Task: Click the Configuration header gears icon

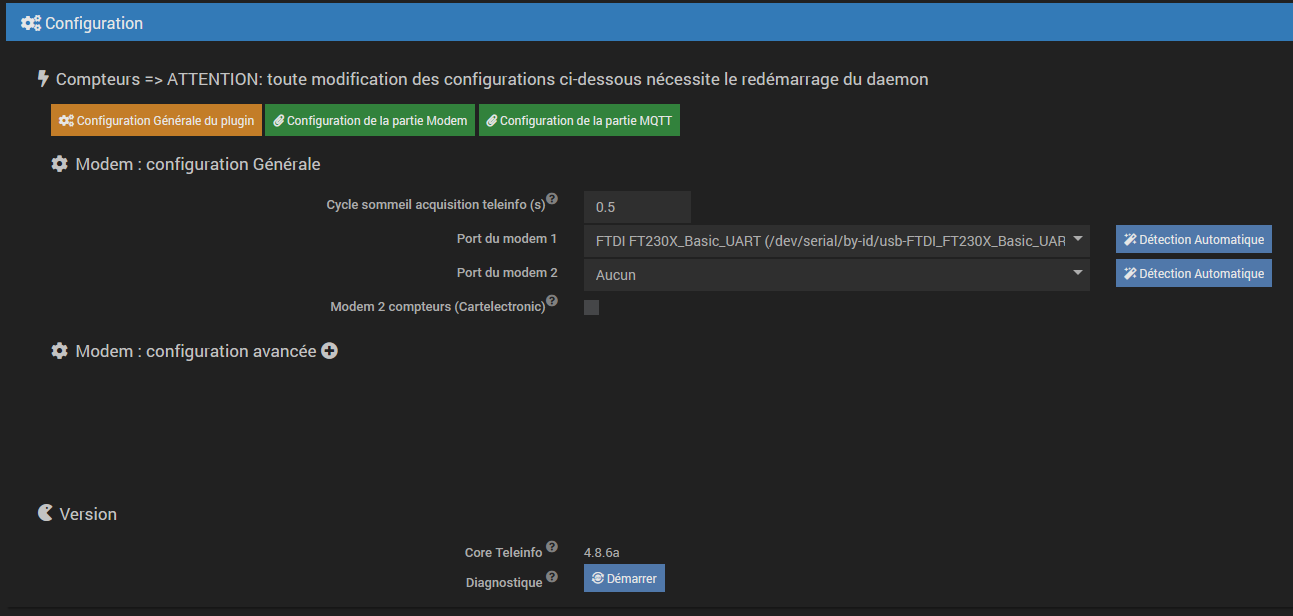Action: [x=31, y=23]
